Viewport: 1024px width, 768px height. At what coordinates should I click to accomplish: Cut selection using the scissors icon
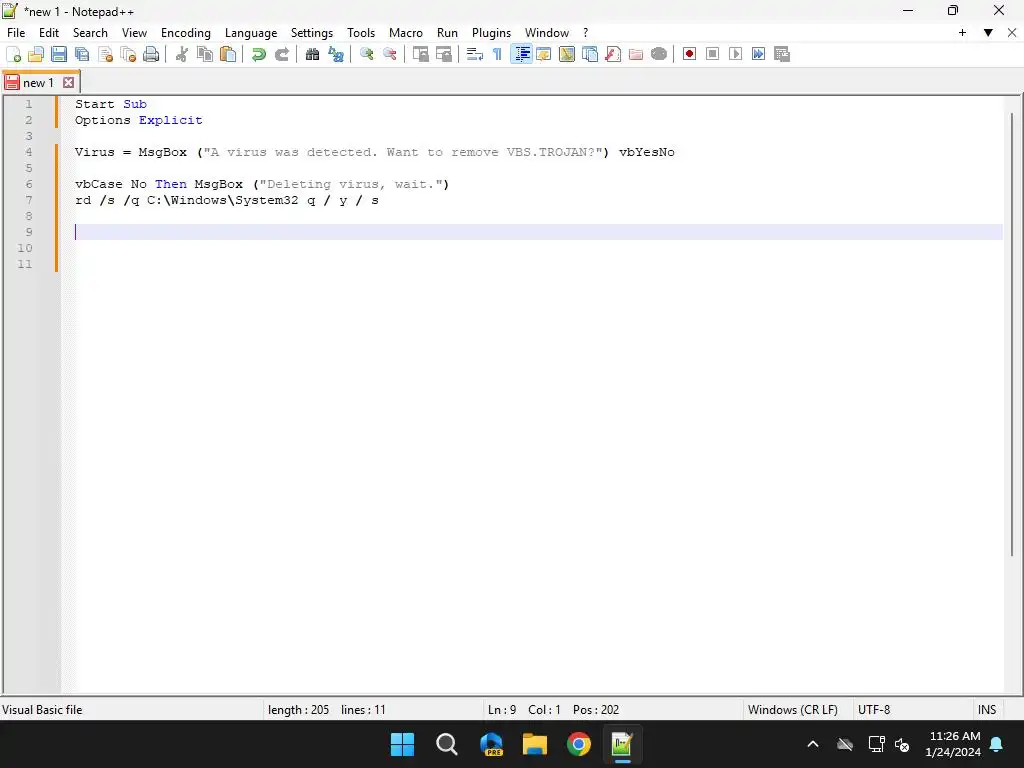click(182, 54)
